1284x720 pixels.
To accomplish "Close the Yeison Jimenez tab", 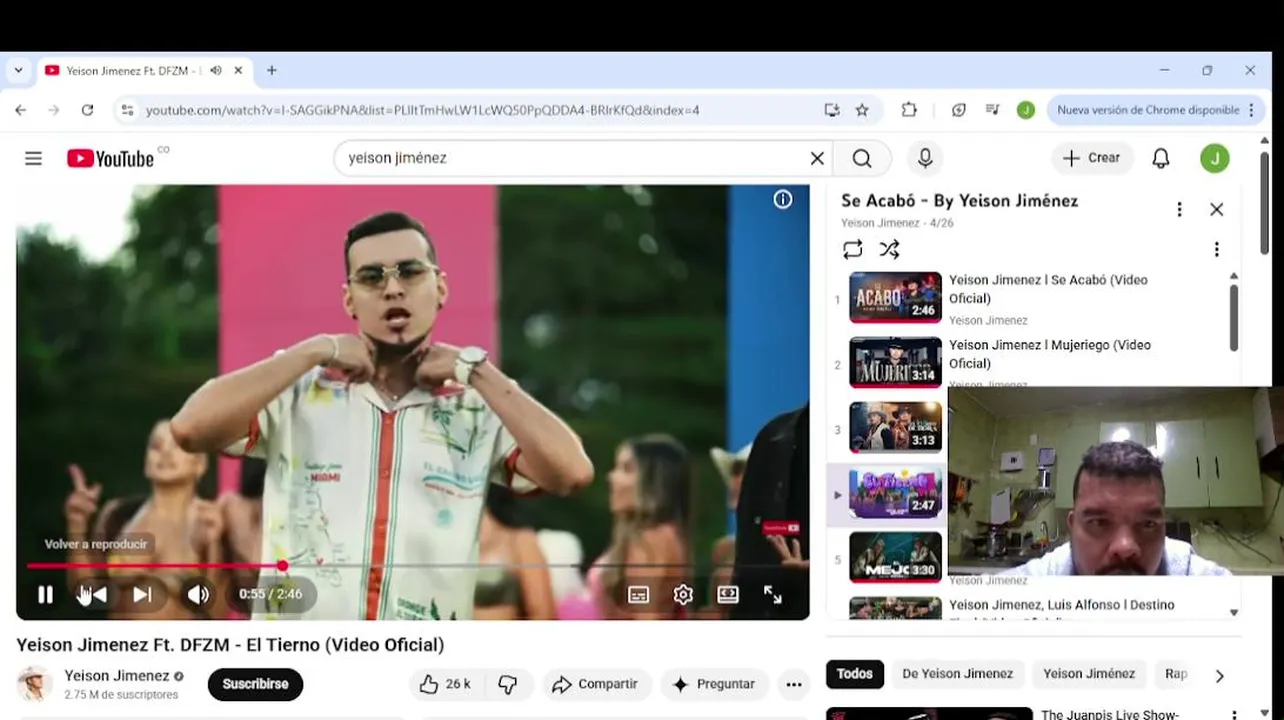I will pyautogui.click(x=238, y=71).
